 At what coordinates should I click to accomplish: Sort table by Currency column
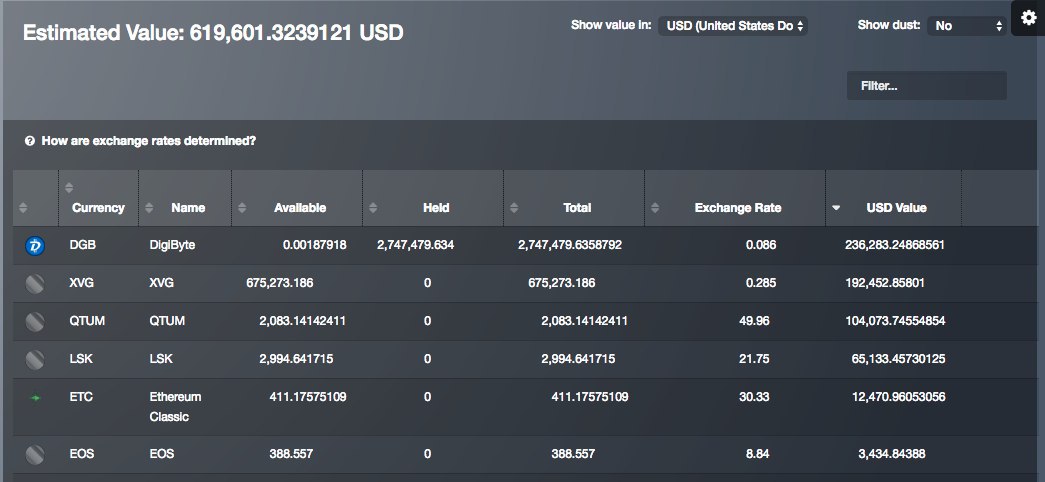(x=98, y=198)
